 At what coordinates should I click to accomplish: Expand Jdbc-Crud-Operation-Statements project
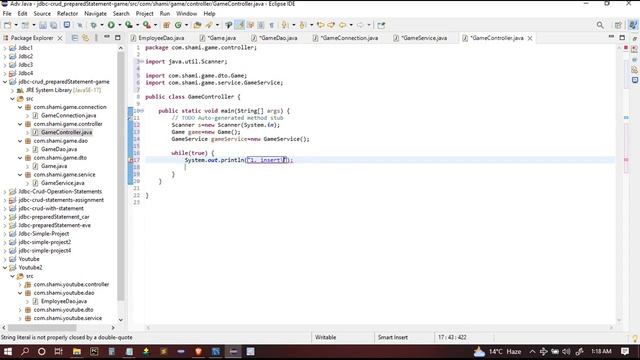[5, 191]
